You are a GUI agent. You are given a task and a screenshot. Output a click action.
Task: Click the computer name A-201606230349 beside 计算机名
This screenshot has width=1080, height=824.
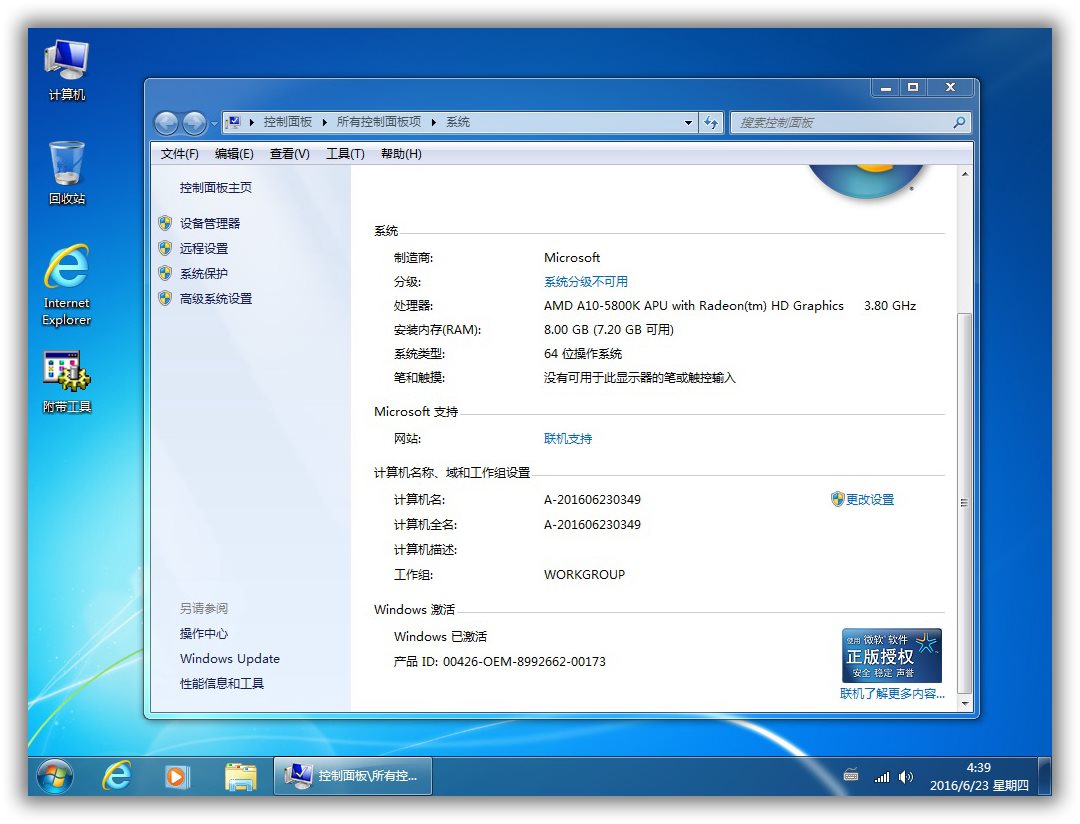click(x=592, y=499)
